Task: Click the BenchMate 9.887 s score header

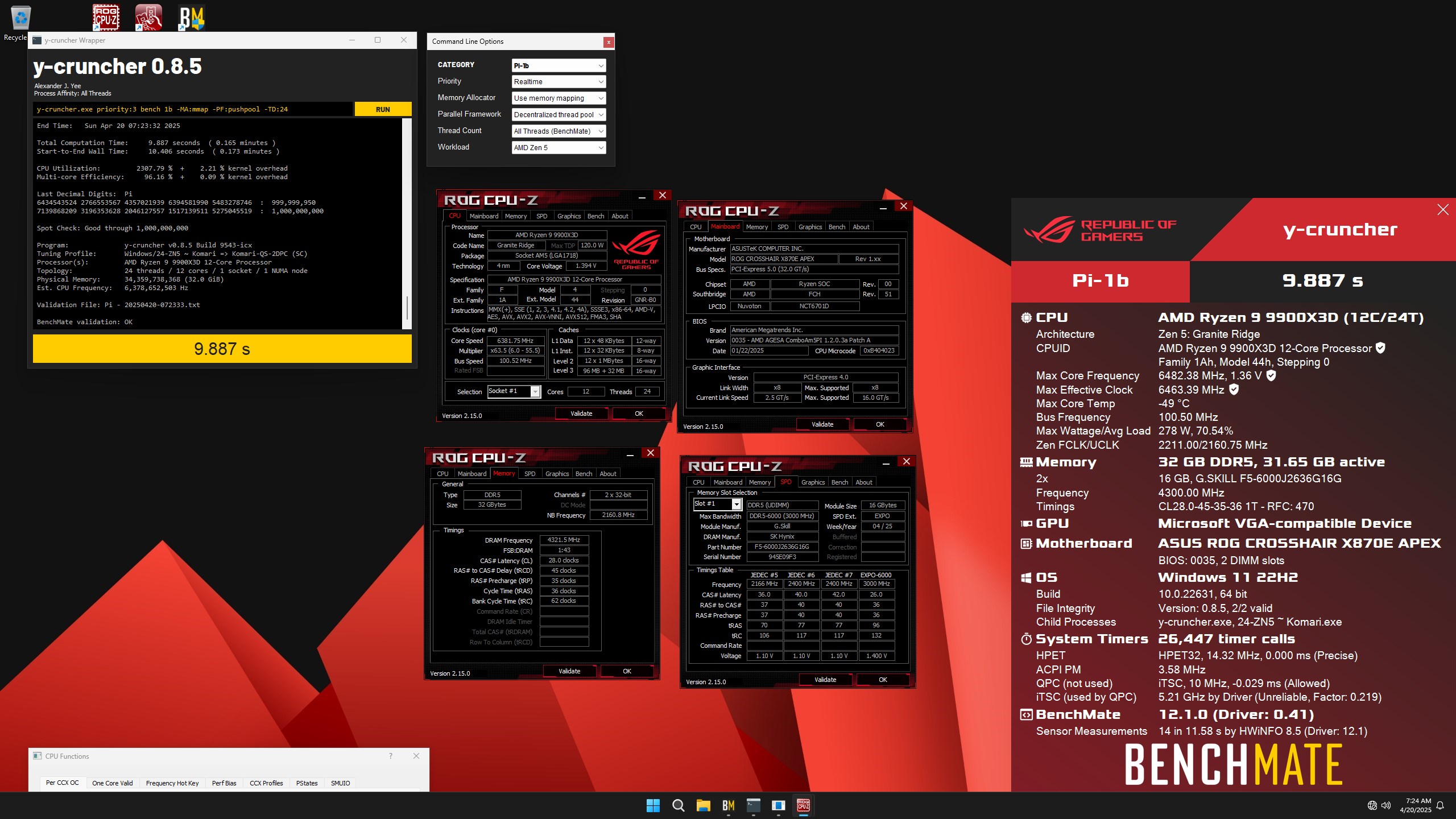Action: pos(1322,280)
